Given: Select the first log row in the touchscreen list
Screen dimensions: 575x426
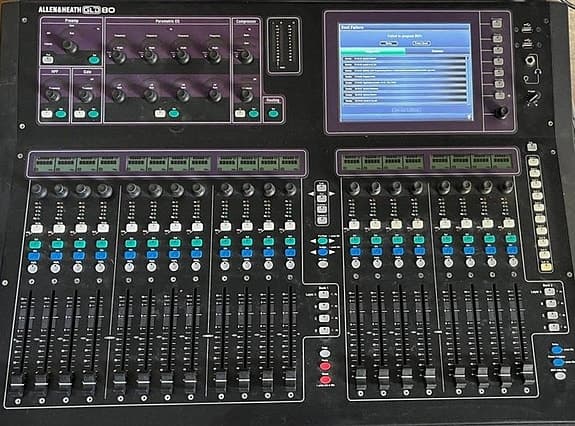Looking at the screenshot, I should (x=405, y=58).
